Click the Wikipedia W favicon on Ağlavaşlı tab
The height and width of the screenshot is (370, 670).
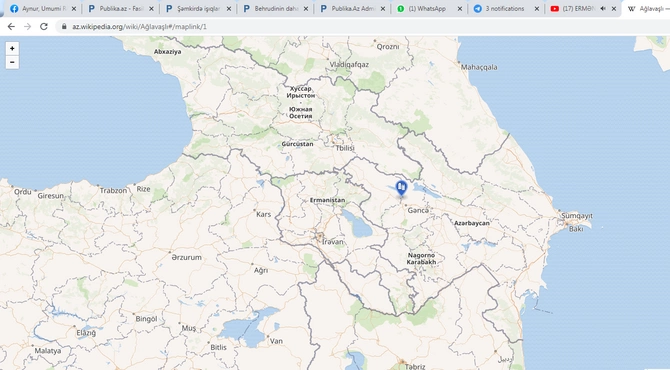pyautogui.click(x=632, y=9)
